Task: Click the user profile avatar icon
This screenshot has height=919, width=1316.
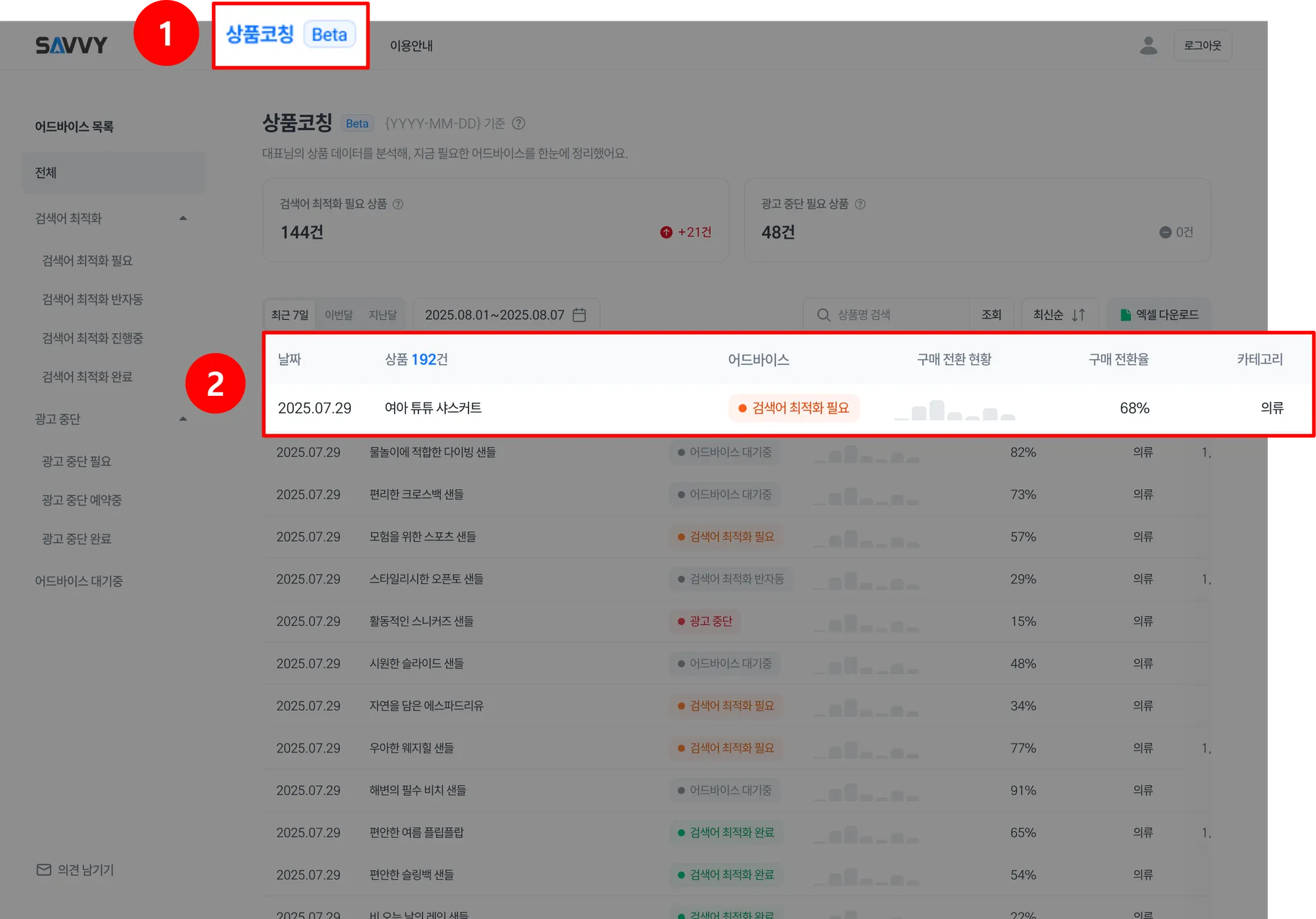Action: pyautogui.click(x=1148, y=46)
